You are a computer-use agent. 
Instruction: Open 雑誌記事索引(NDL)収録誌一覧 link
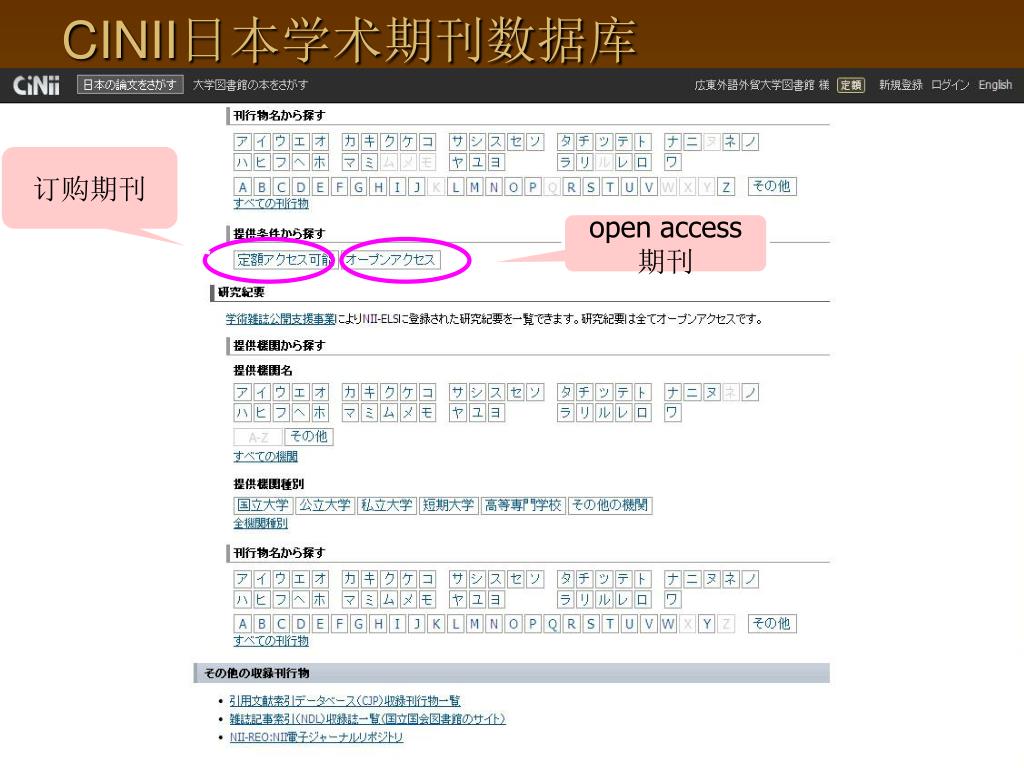pyautogui.click(x=368, y=719)
